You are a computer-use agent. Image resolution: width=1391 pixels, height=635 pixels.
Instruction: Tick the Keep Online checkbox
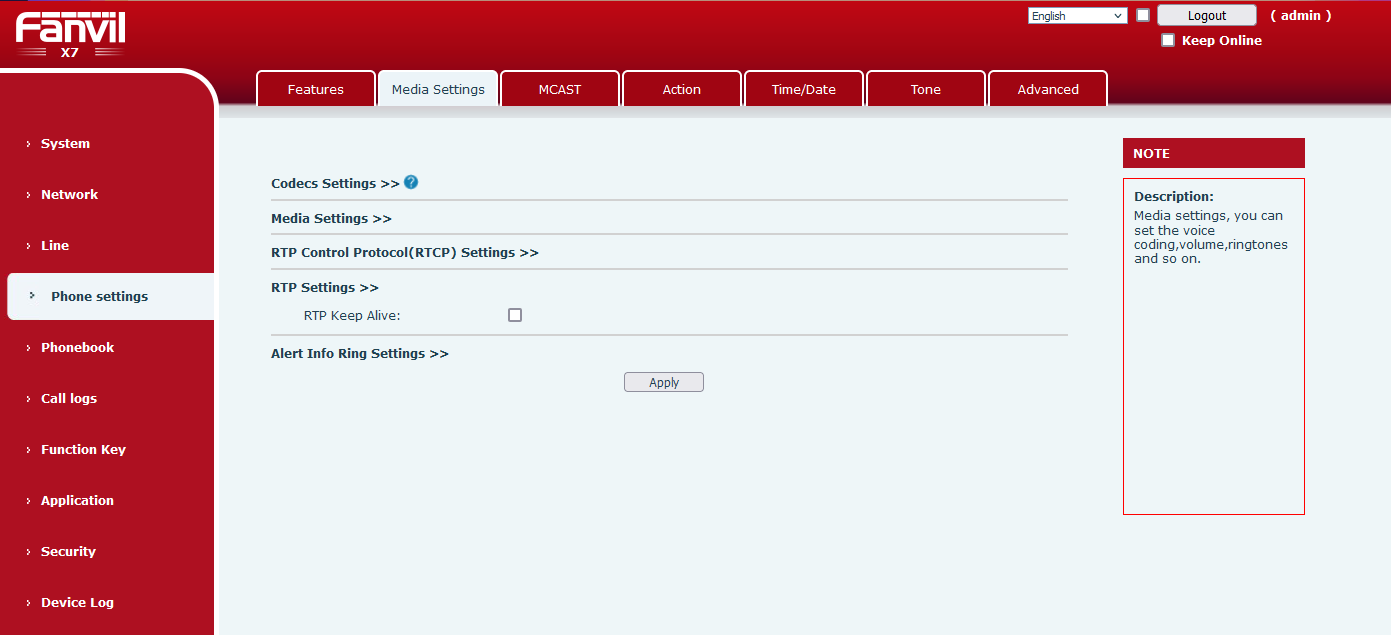(x=1168, y=40)
